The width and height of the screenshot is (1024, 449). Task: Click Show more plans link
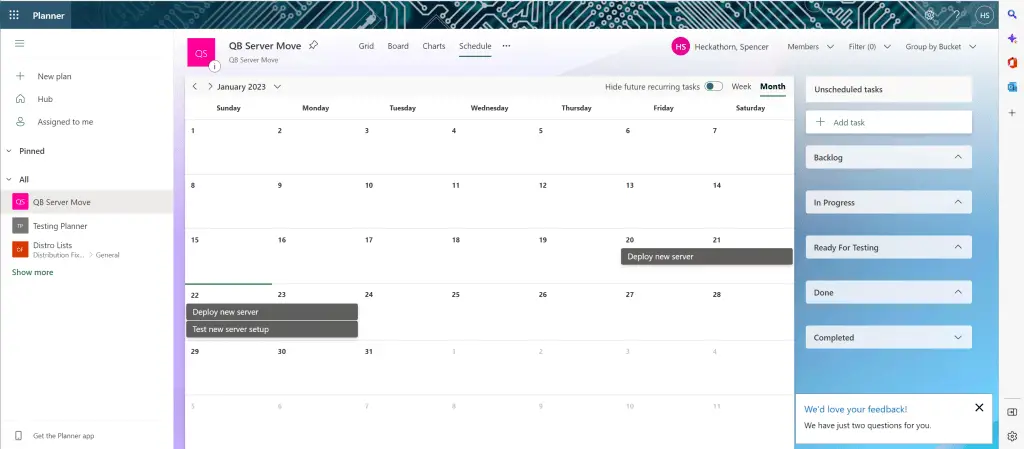[x=33, y=272]
